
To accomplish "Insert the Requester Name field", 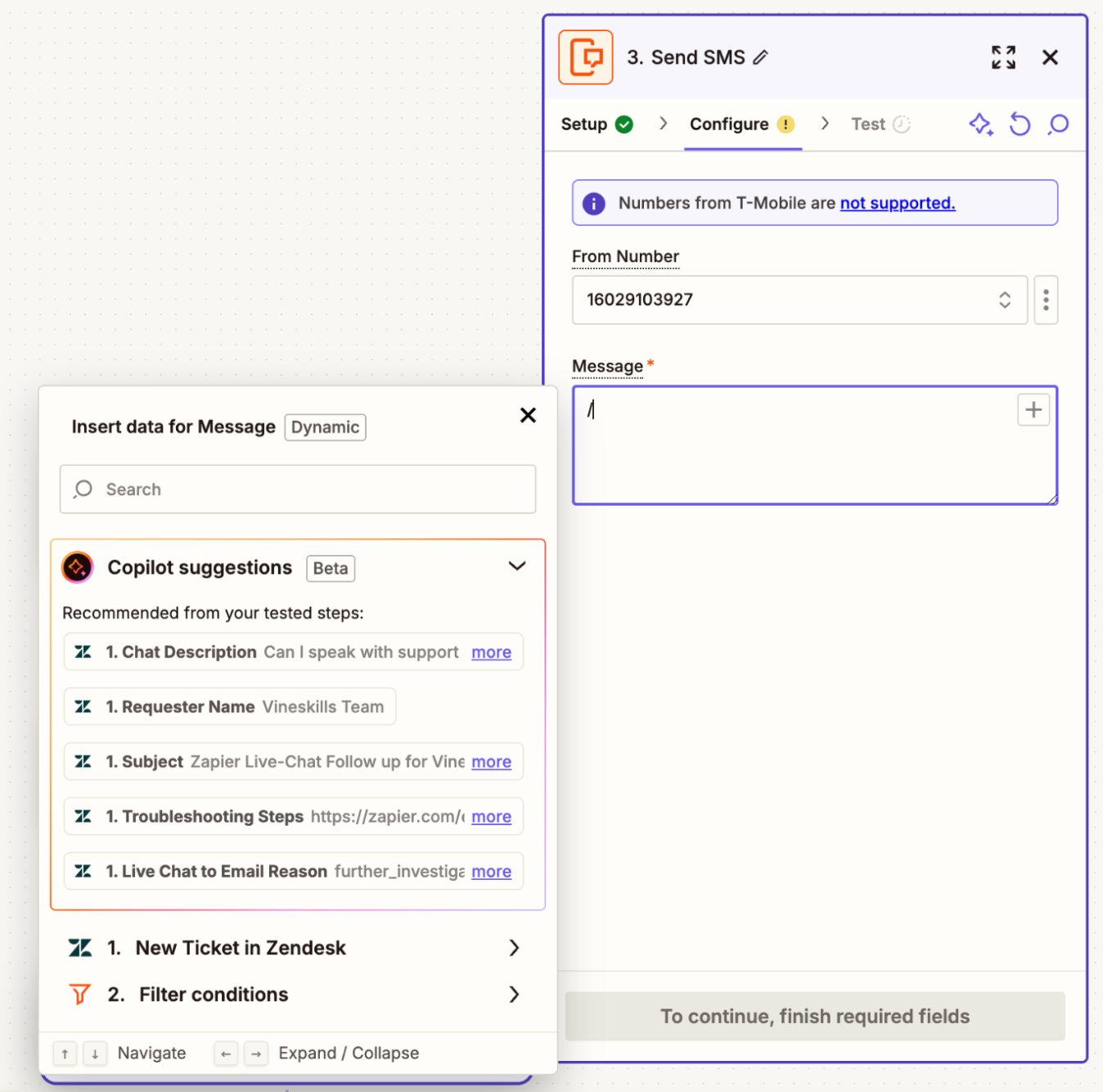I will (230, 707).
